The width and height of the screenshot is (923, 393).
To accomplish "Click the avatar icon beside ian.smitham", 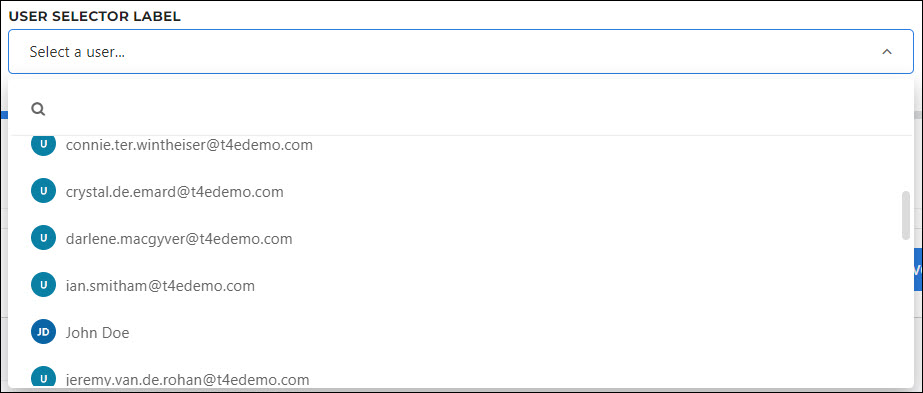I will pos(43,285).
